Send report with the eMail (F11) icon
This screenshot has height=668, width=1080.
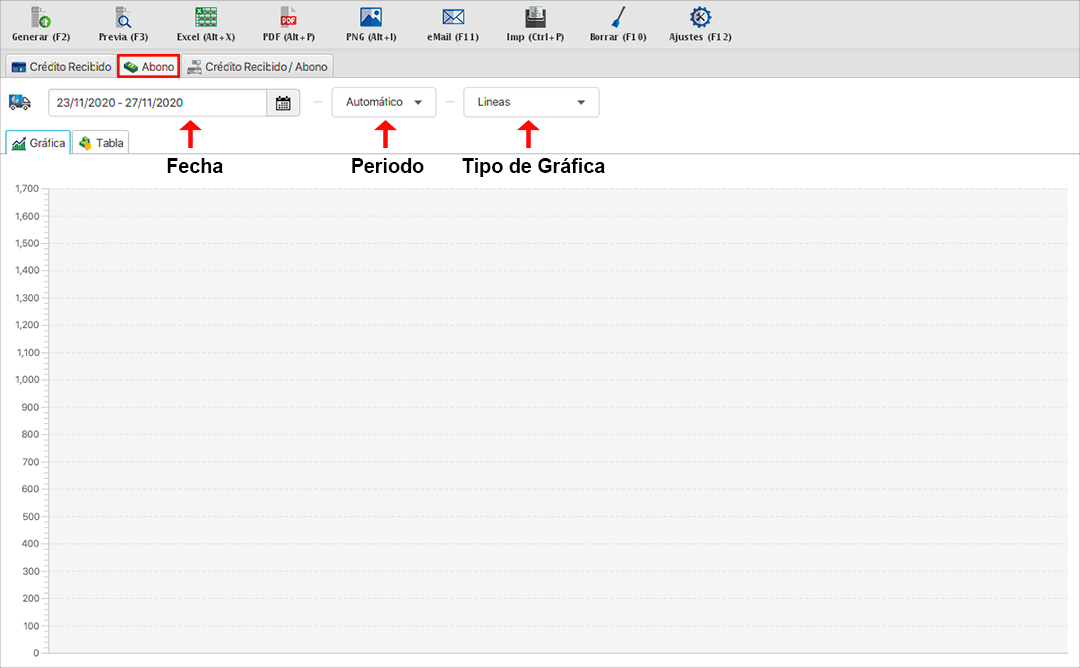pos(453,18)
